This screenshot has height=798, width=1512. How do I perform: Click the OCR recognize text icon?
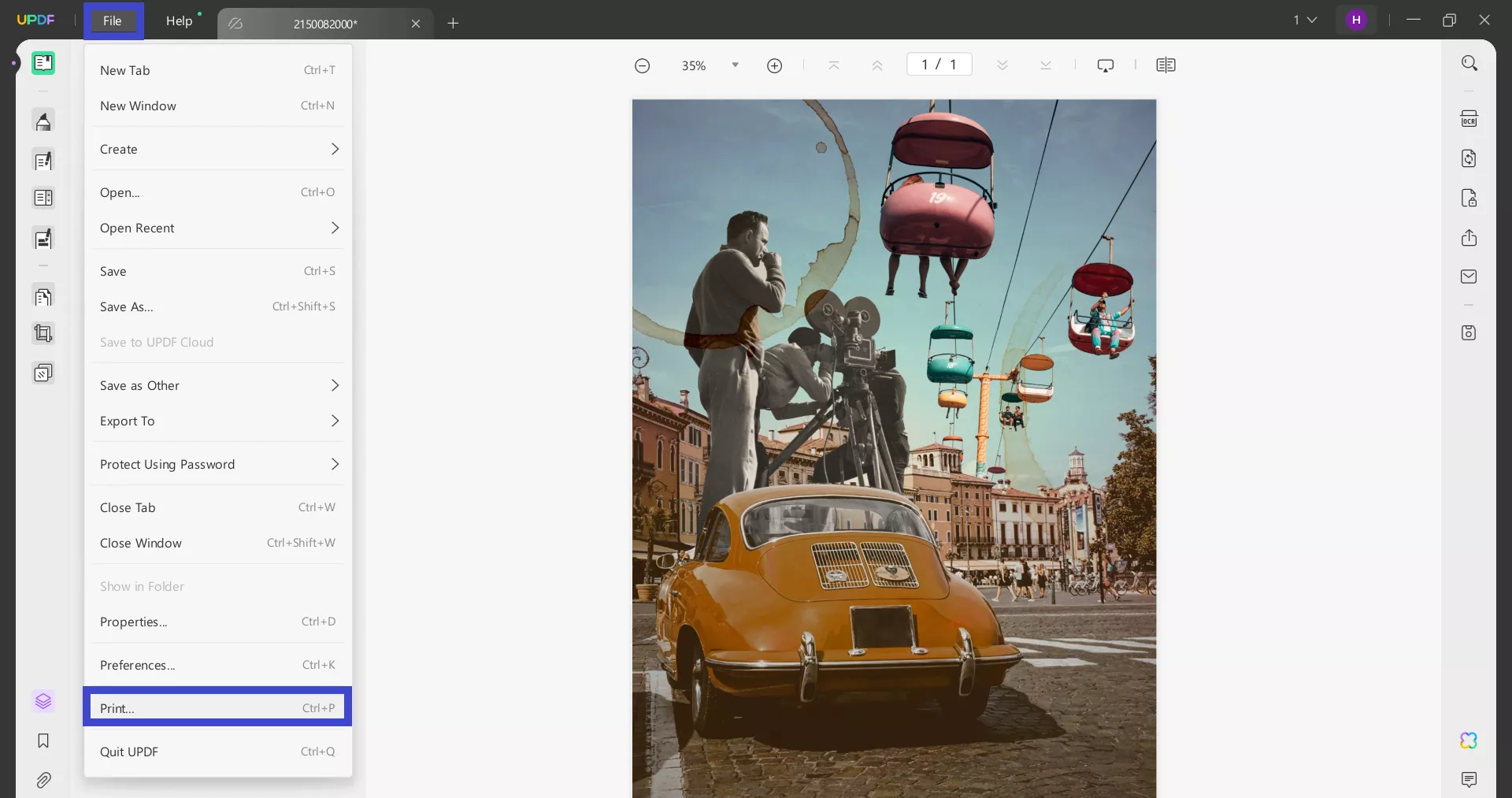click(x=1469, y=119)
